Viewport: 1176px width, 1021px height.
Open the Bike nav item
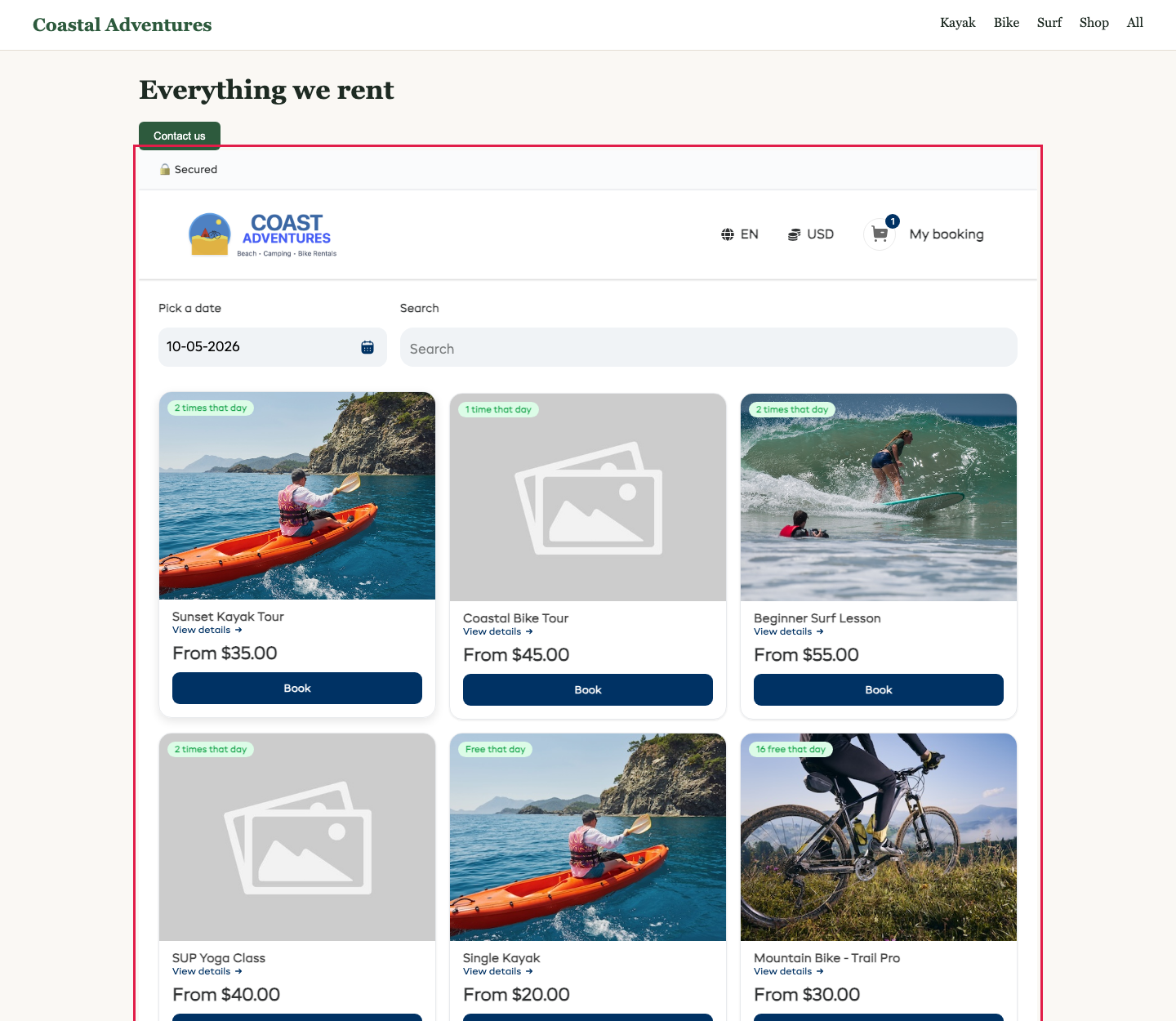point(1006,23)
